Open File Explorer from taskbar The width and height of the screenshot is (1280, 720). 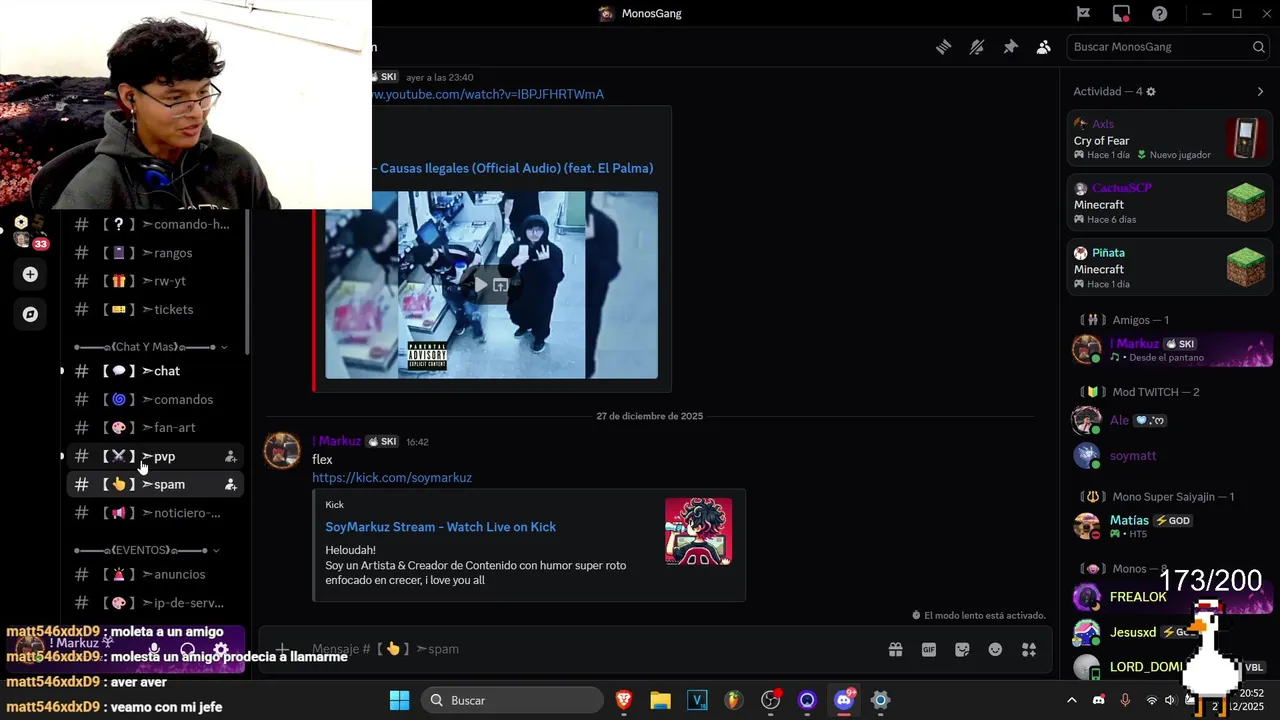pos(660,700)
